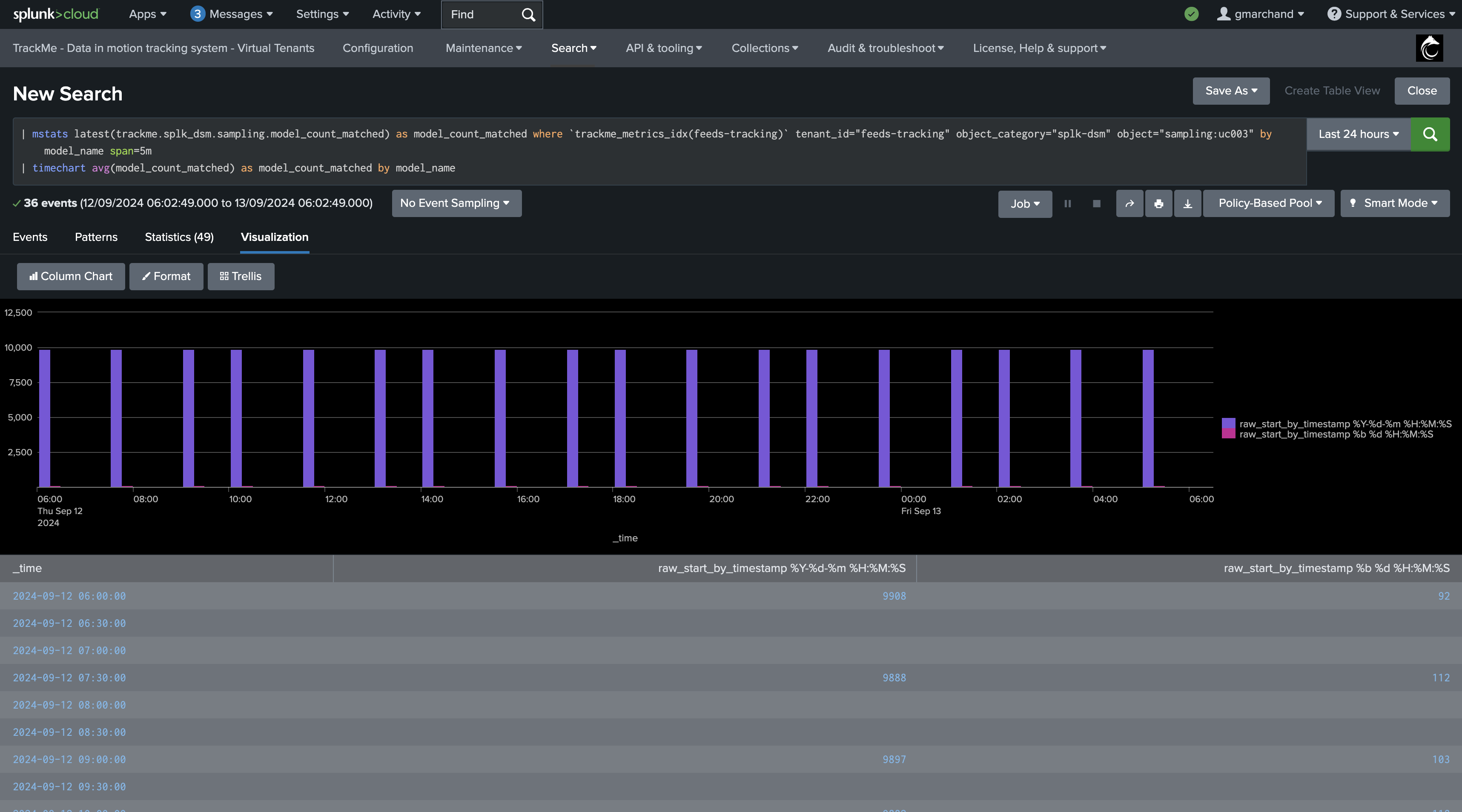Click the print results icon
Viewport: 1462px width, 812px height.
(x=1158, y=204)
